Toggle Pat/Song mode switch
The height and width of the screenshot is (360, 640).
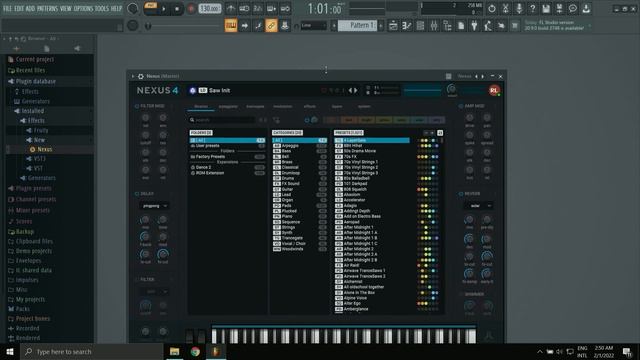tap(151, 8)
